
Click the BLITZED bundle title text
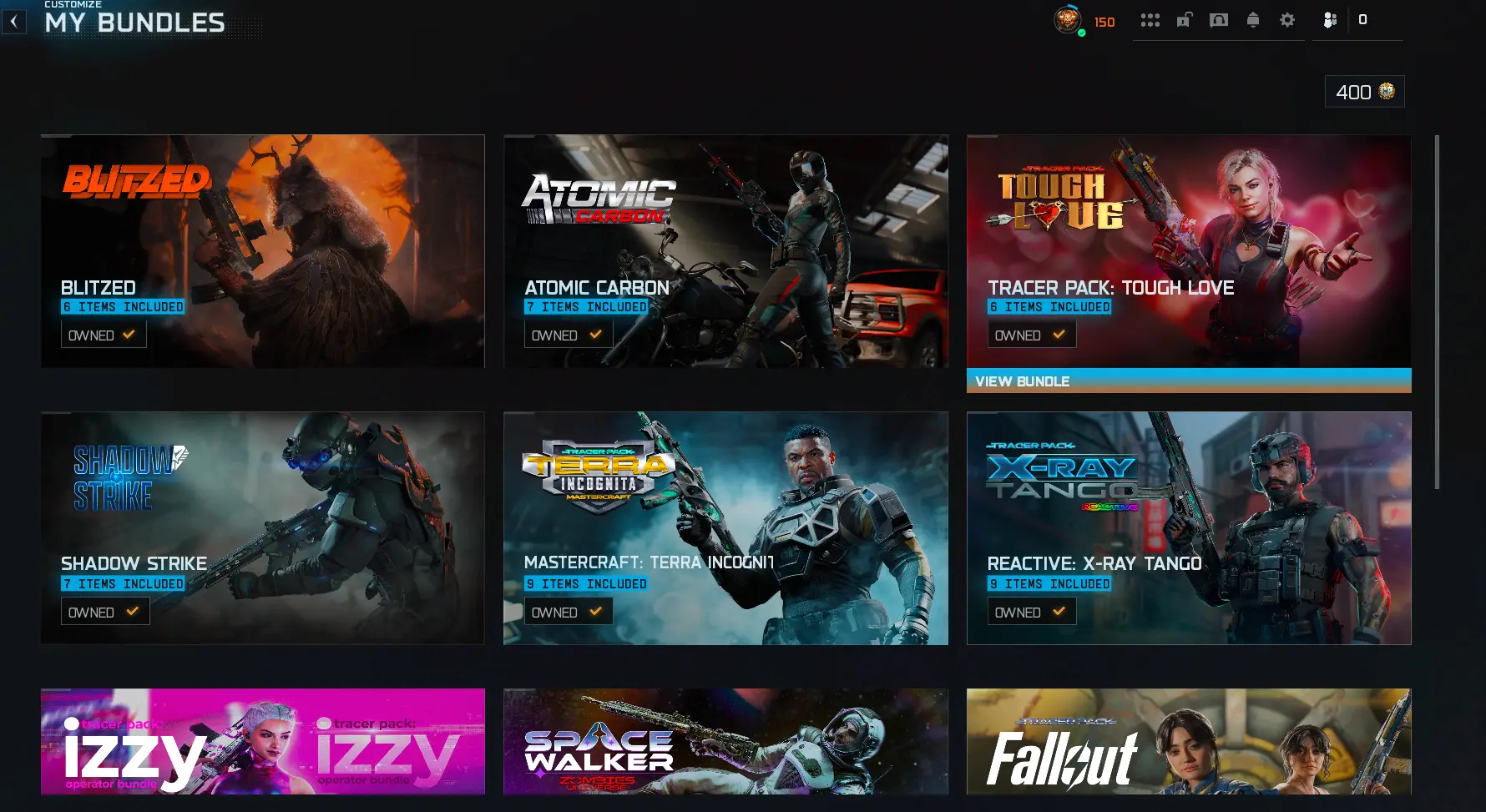tap(99, 287)
